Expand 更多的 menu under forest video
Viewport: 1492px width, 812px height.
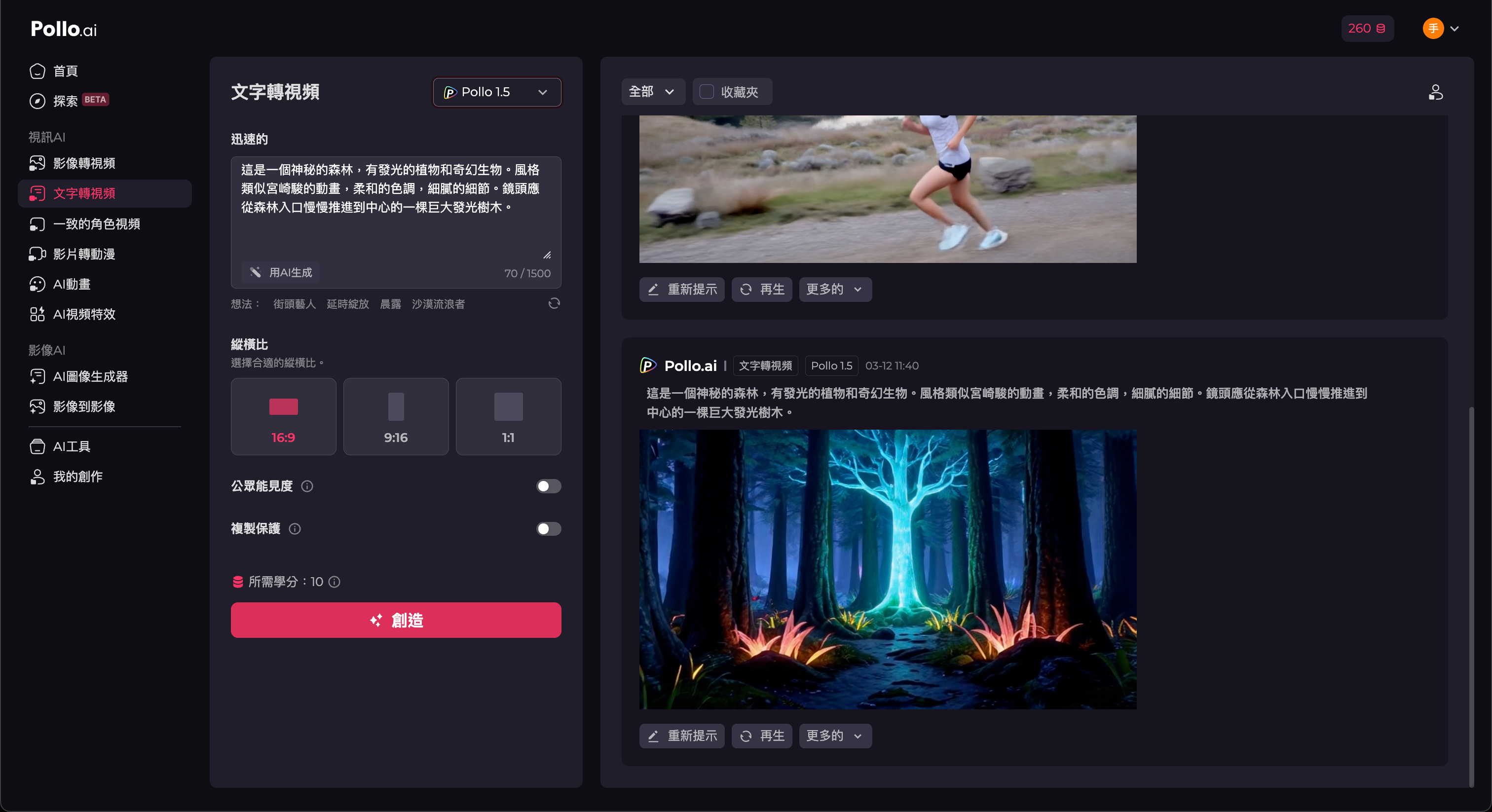pos(835,736)
